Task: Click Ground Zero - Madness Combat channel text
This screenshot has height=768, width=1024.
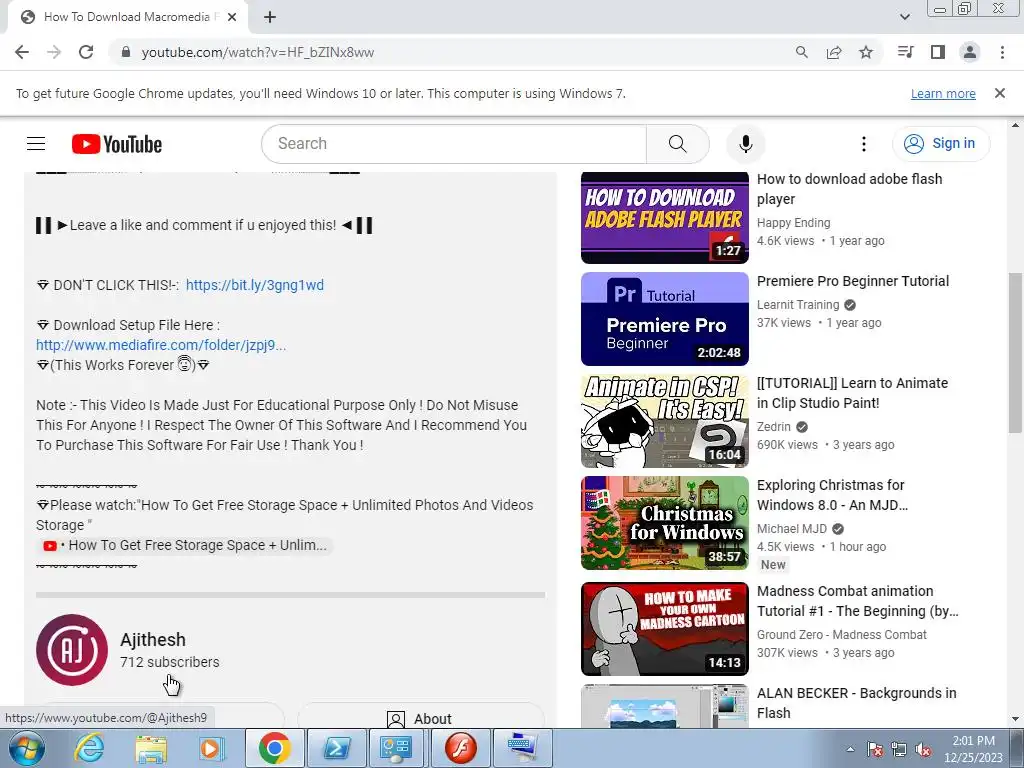Action: coord(841,634)
